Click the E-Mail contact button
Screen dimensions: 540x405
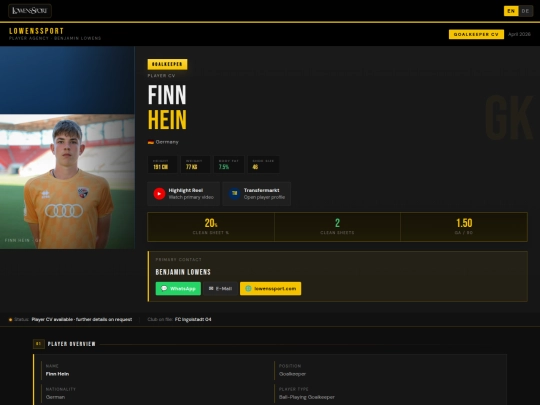(x=220, y=289)
